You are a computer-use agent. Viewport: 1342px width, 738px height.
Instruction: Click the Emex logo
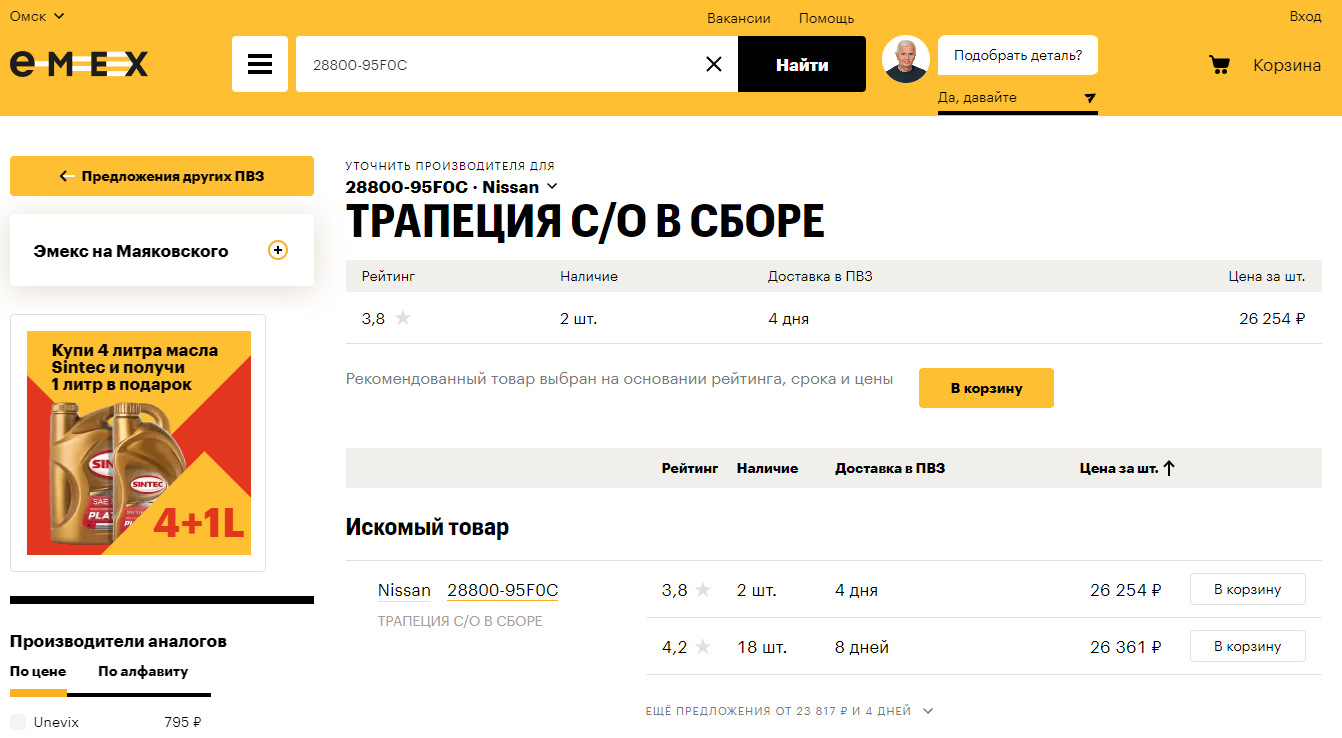(79, 64)
